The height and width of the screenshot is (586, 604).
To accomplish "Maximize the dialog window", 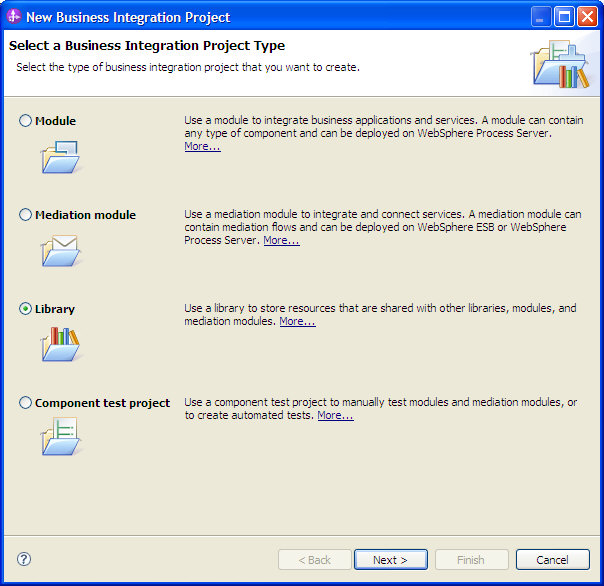I will coord(564,17).
